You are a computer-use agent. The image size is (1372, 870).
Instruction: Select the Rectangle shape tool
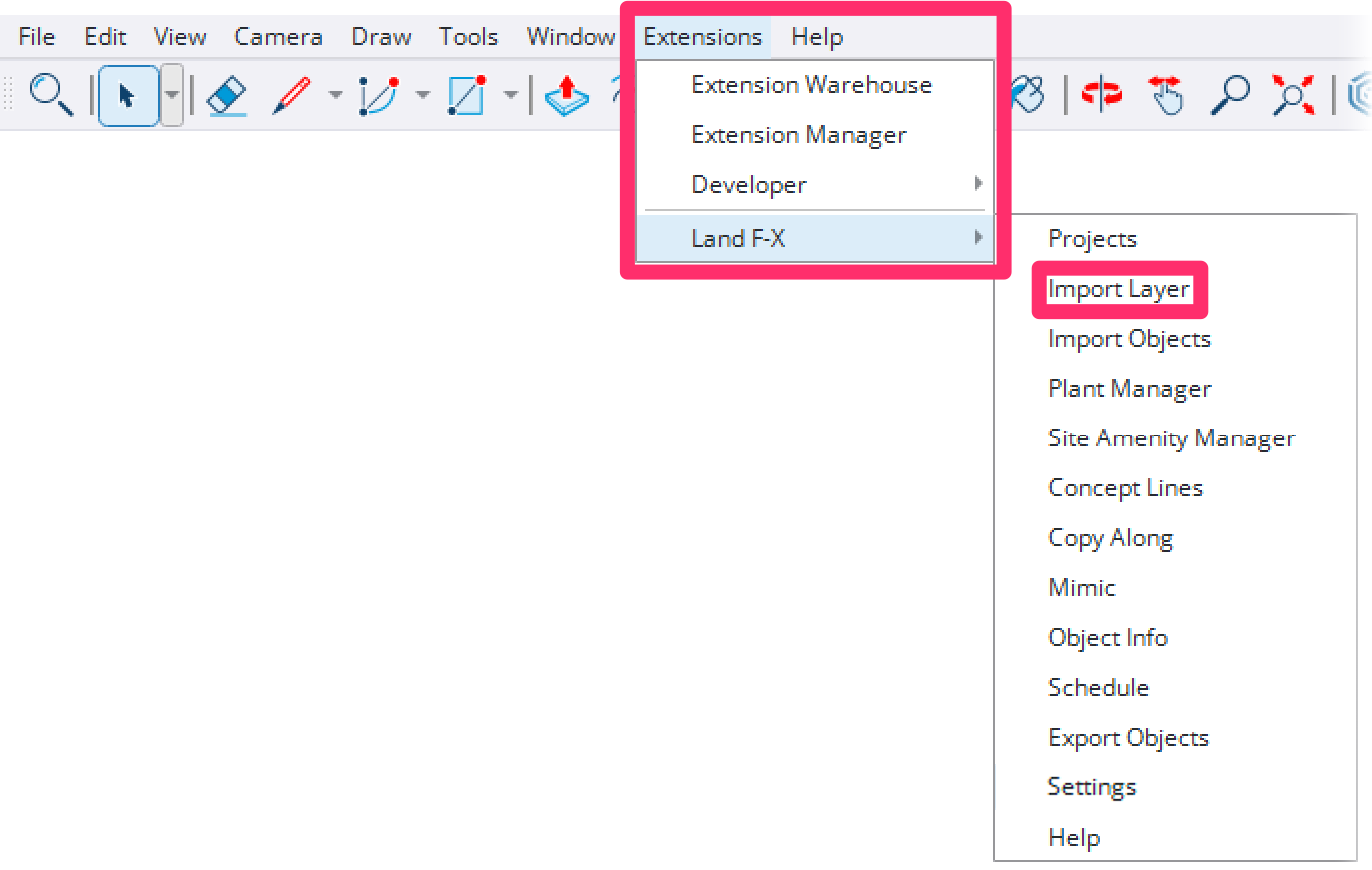point(467,96)
